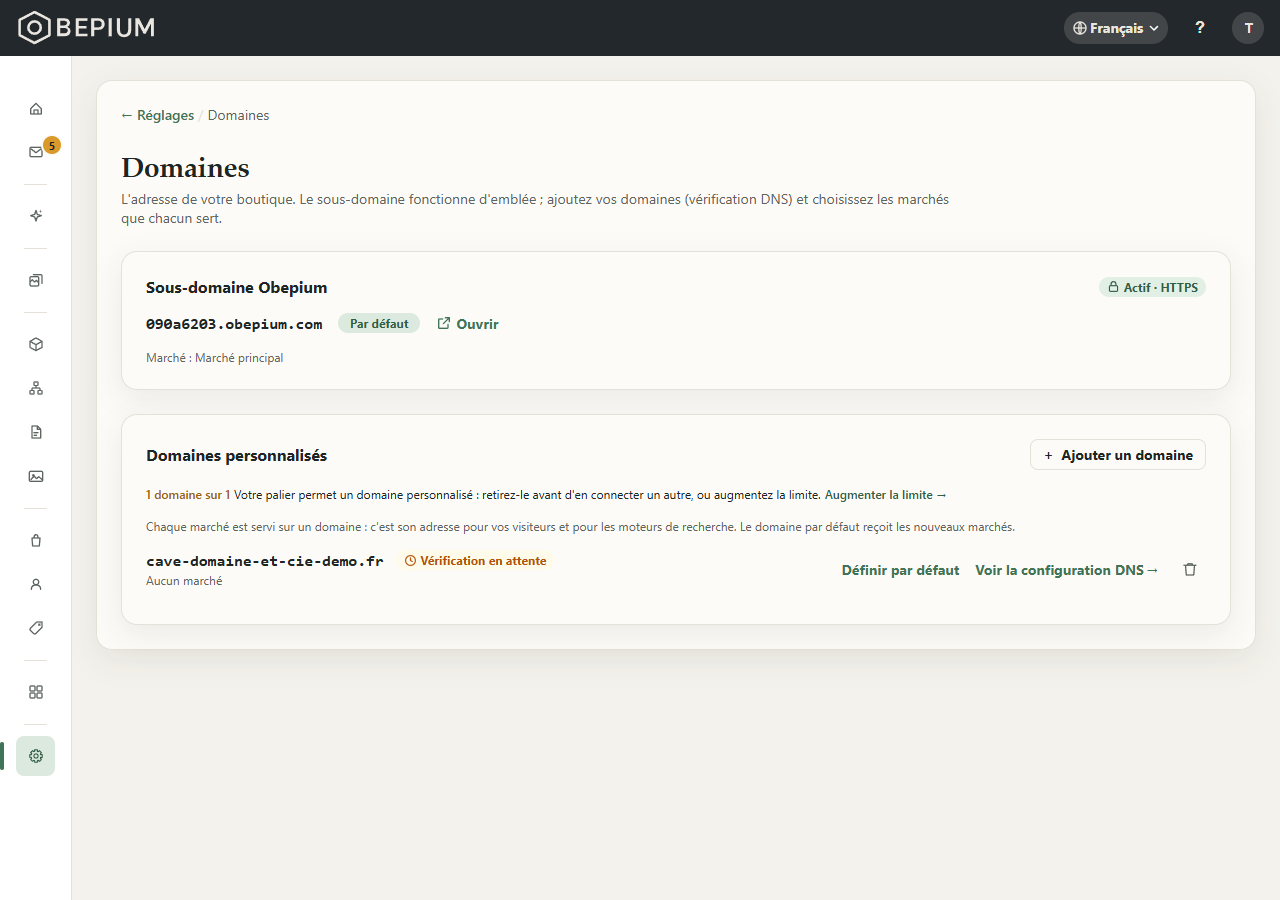Click the 1 domaine sur 1 counter

tap(188, 495)
